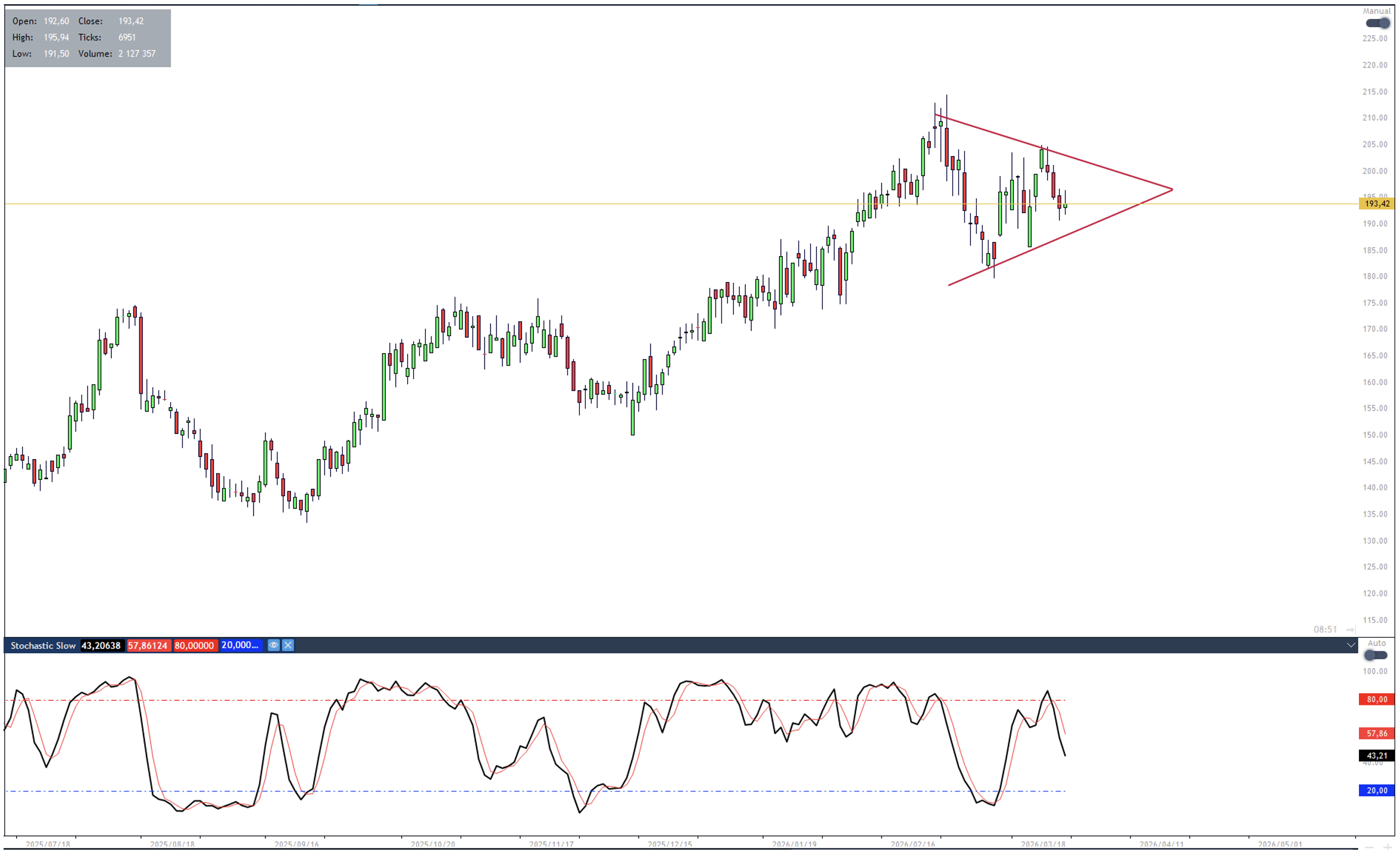
Task: Collapse Stochastic panel with chevron
Action: coord(1351,645)
